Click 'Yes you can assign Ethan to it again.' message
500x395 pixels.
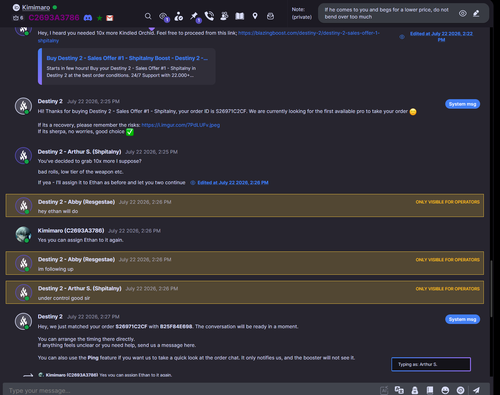point(80,240)
